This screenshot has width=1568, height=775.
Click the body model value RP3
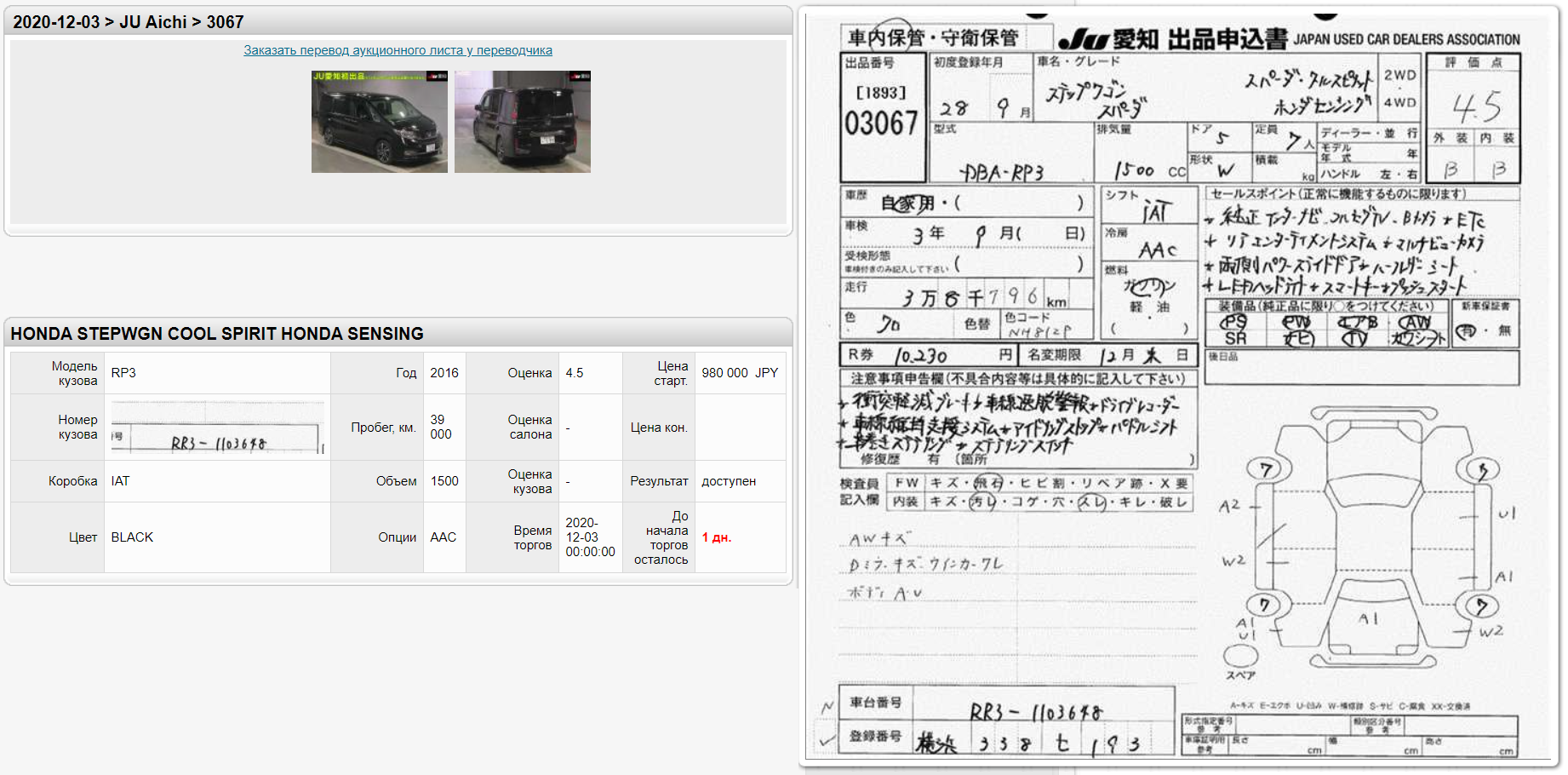[123, 373]
